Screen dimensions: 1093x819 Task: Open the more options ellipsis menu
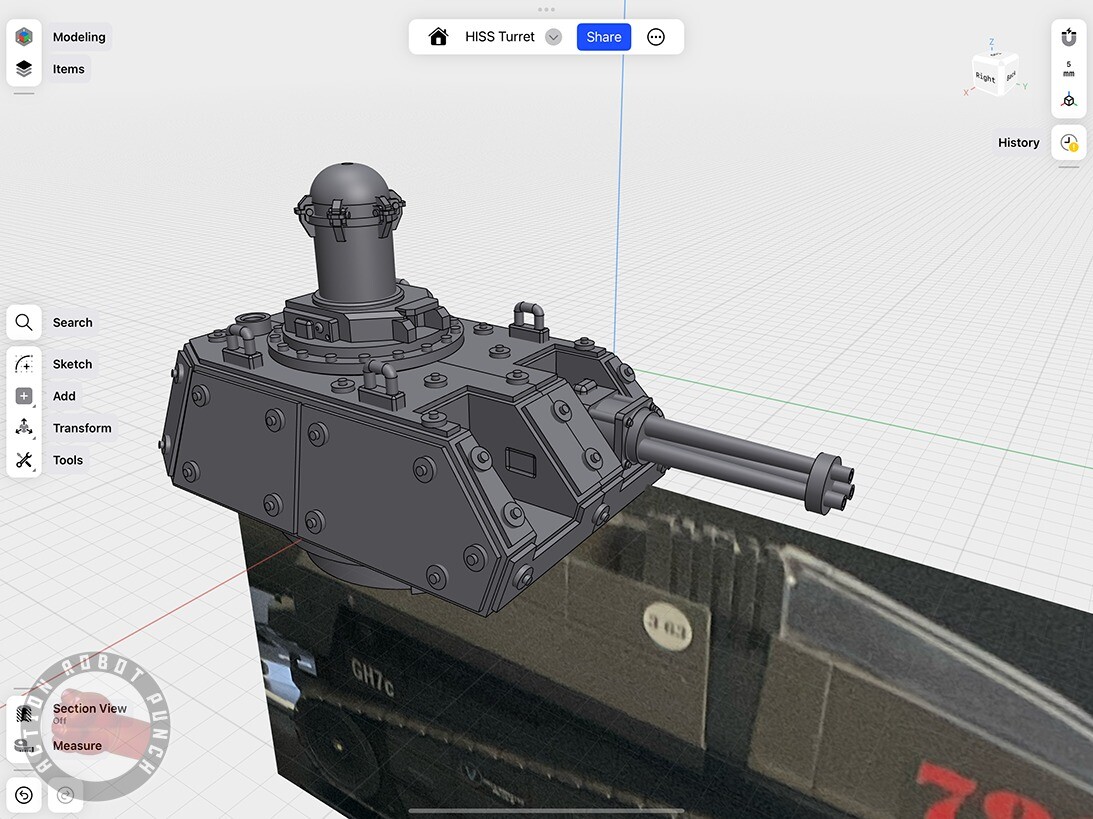pos(656,37)
